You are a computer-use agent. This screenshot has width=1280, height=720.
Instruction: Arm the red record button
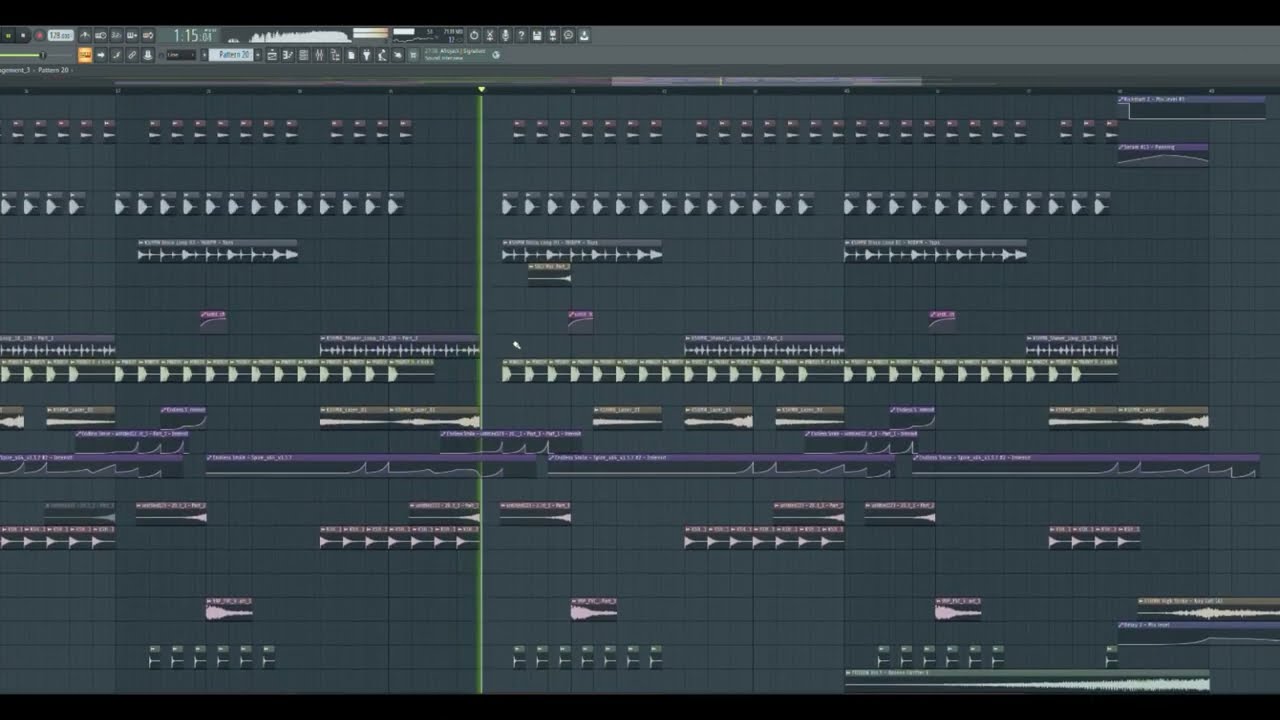(x=39, y=35)
